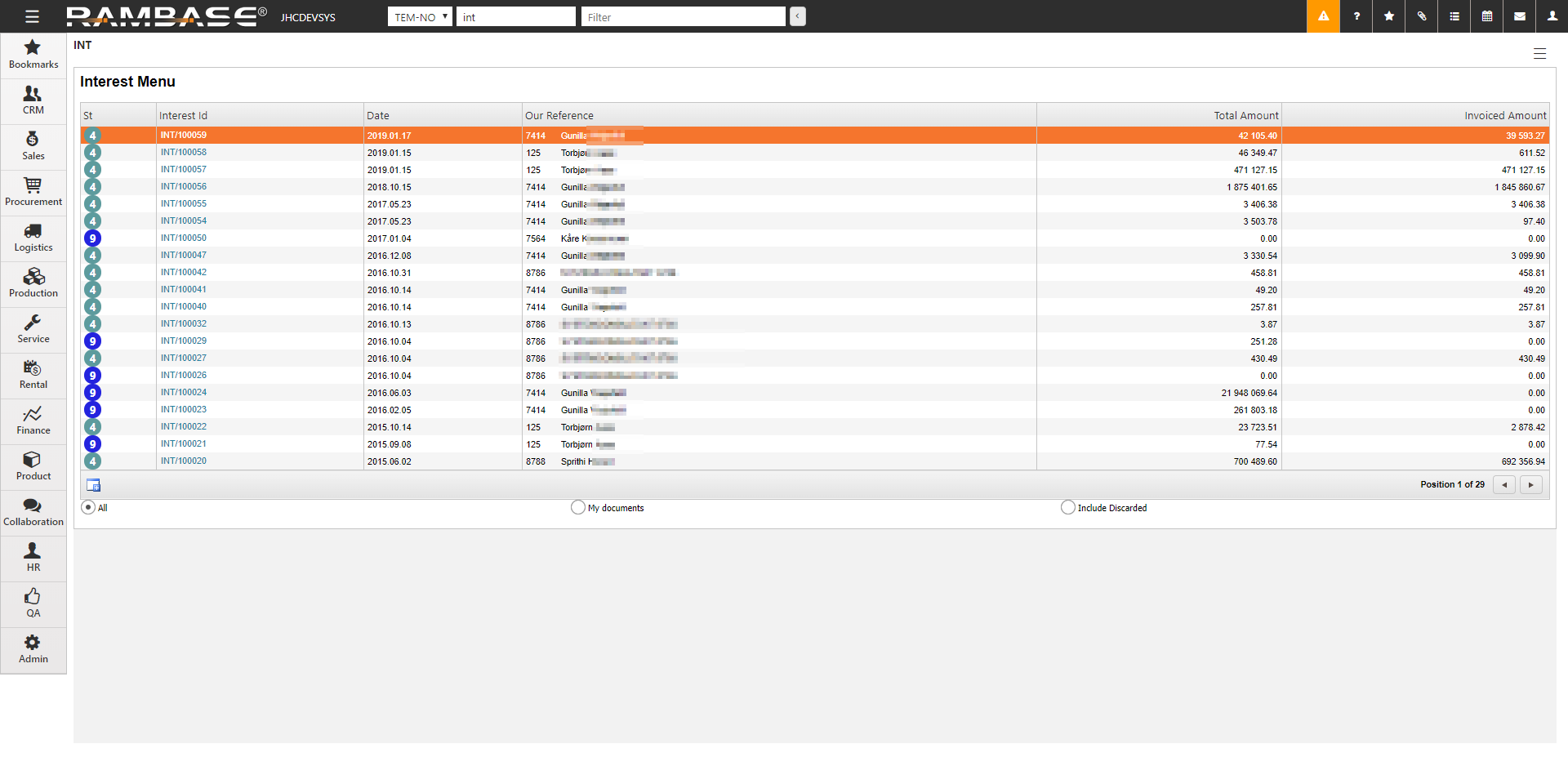Click the user profile icon
1568x766 pixels.
tap(1552, 16)
